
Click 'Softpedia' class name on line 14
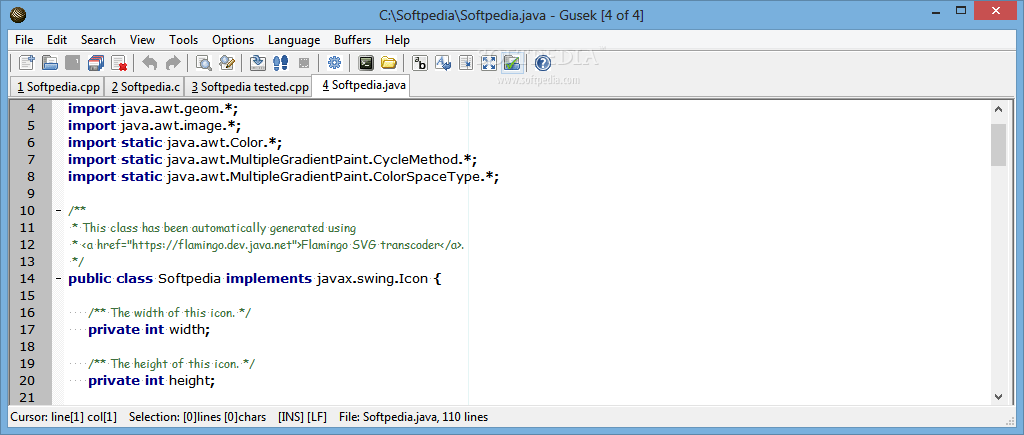(189, 279)
